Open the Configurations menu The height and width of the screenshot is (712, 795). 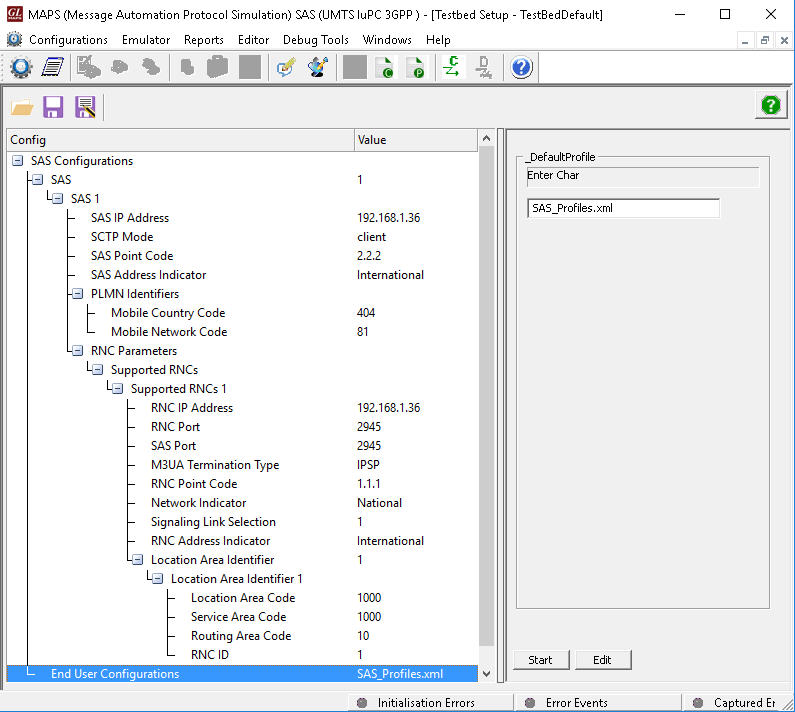pos(68,40)
